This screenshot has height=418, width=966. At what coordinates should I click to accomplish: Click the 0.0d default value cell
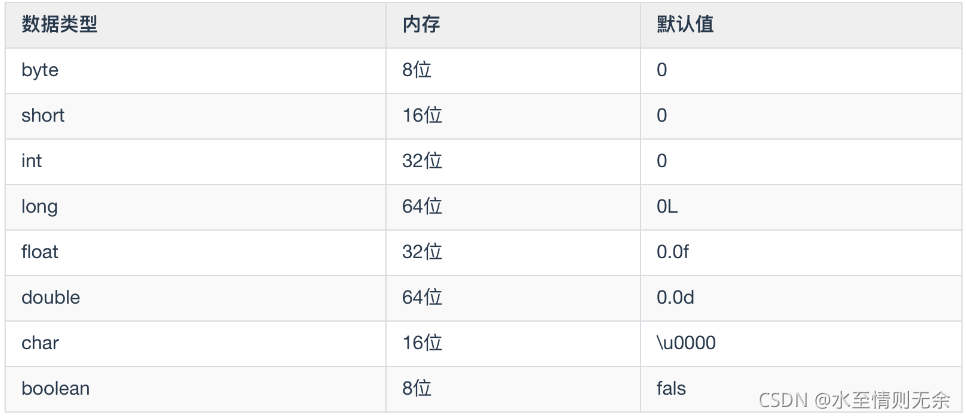(x=674, y=298)
